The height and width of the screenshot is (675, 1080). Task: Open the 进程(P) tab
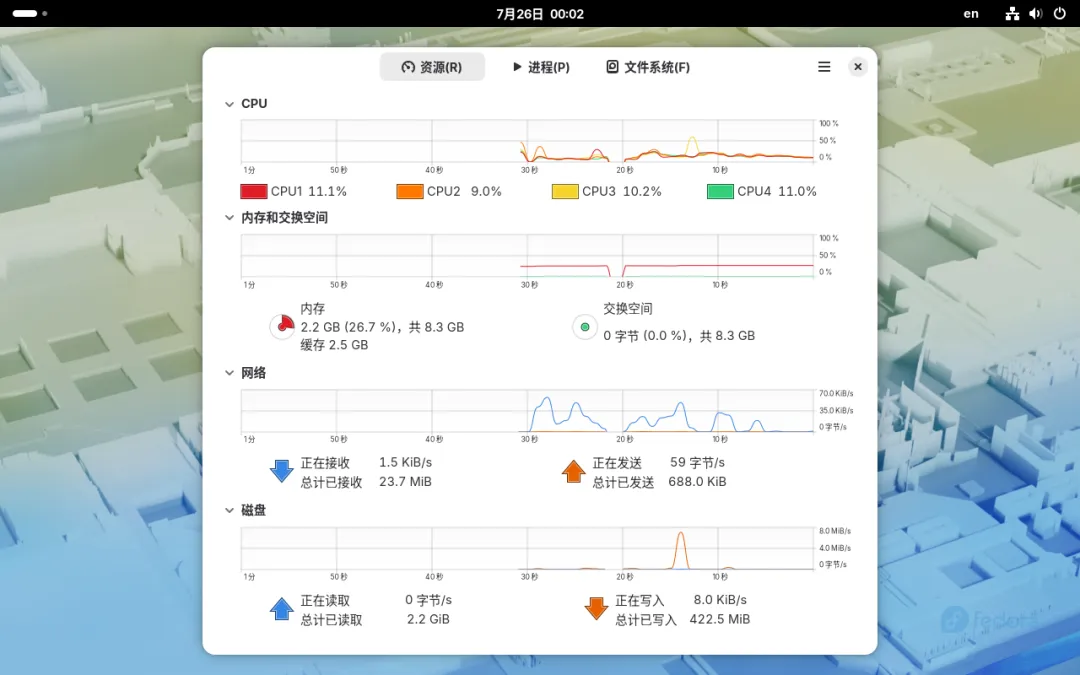541,67
